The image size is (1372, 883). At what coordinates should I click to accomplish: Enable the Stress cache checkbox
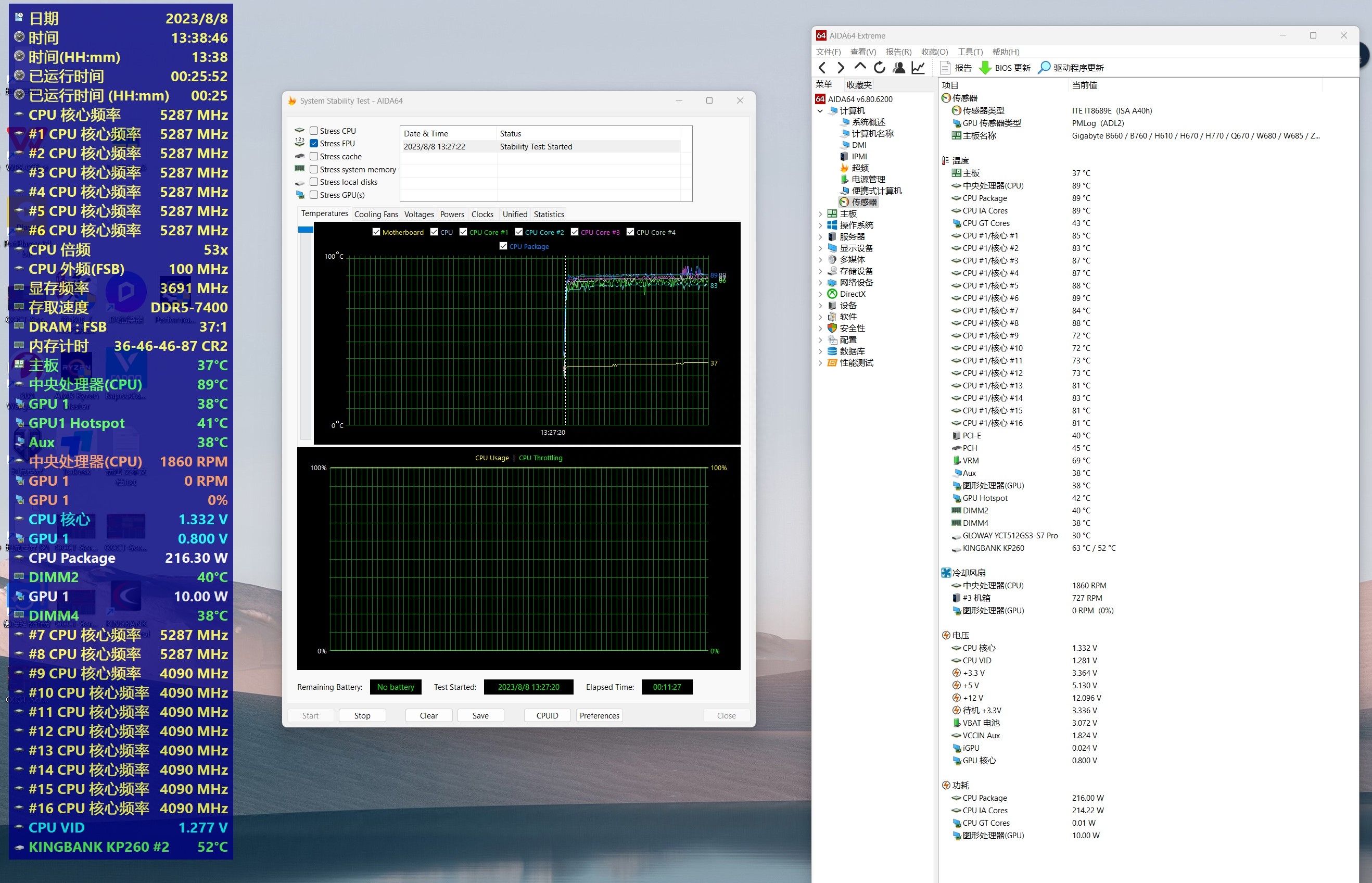coord(314,157)
